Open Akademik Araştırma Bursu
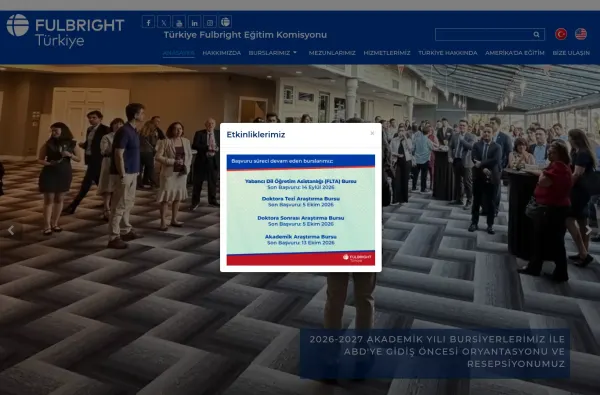This screenshot has width=600, height=395. (x=301, y=237)
